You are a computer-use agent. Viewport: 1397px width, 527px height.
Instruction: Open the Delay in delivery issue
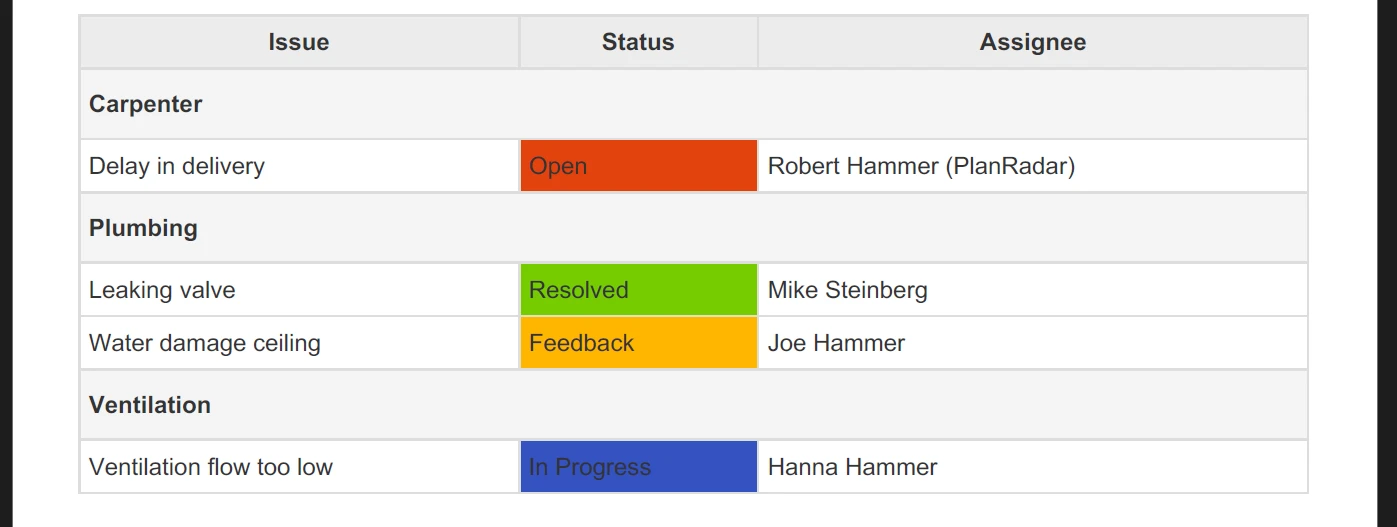[177, 166]
